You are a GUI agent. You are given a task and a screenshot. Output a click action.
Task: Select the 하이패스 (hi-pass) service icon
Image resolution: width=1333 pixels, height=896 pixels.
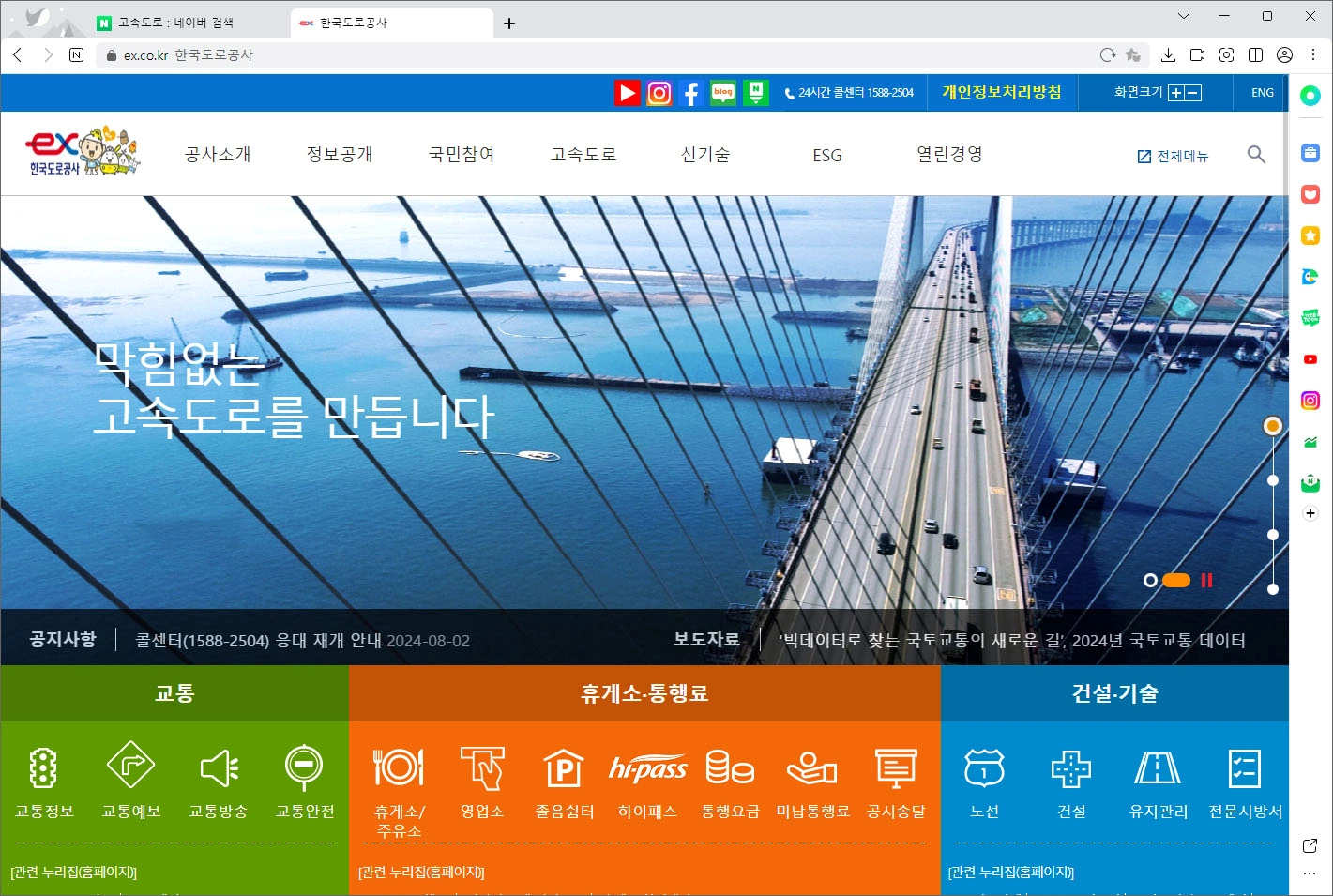tap(647, 767)
